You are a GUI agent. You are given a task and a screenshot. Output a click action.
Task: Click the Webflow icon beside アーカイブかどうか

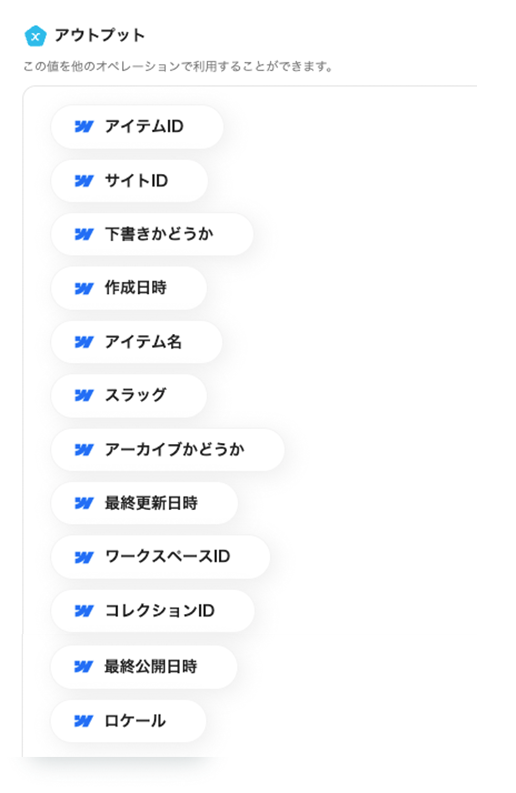[84, 450]
